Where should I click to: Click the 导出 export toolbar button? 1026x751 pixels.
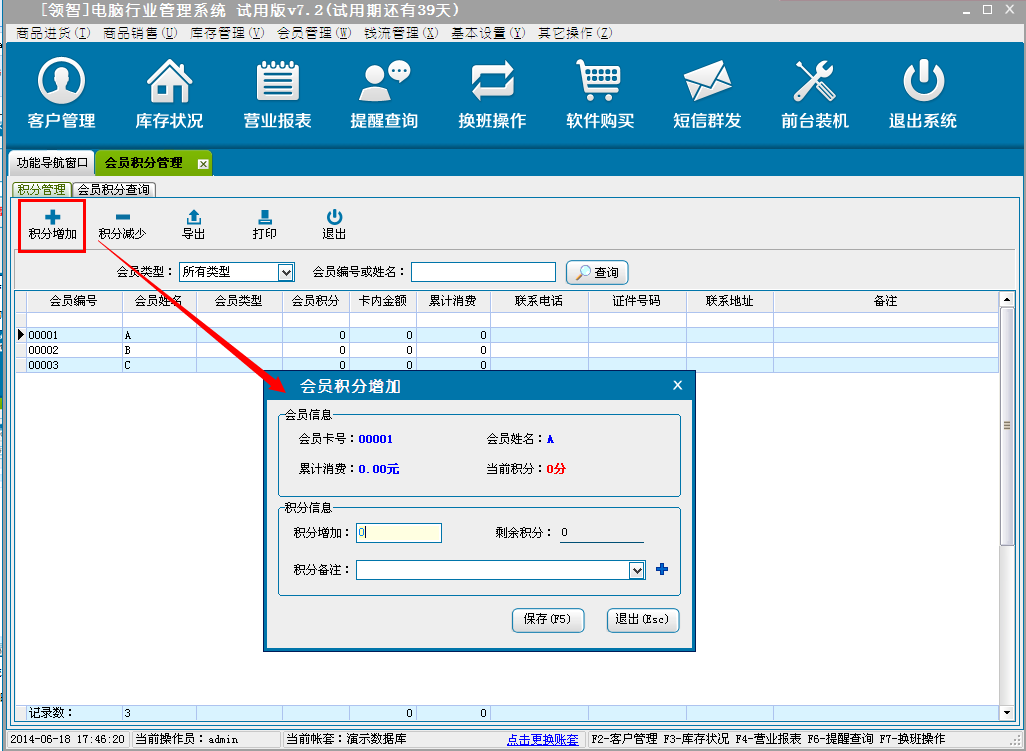194,225
